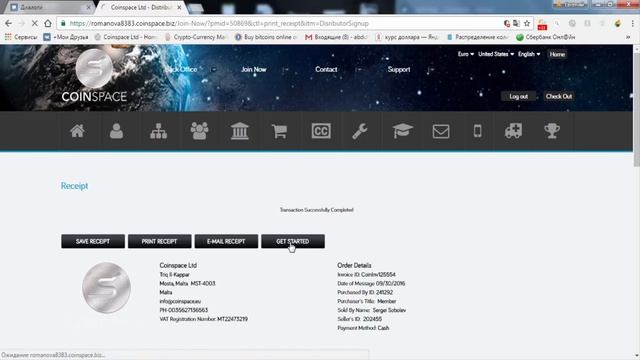Open the Распределение bookmark

click(478, 37)
